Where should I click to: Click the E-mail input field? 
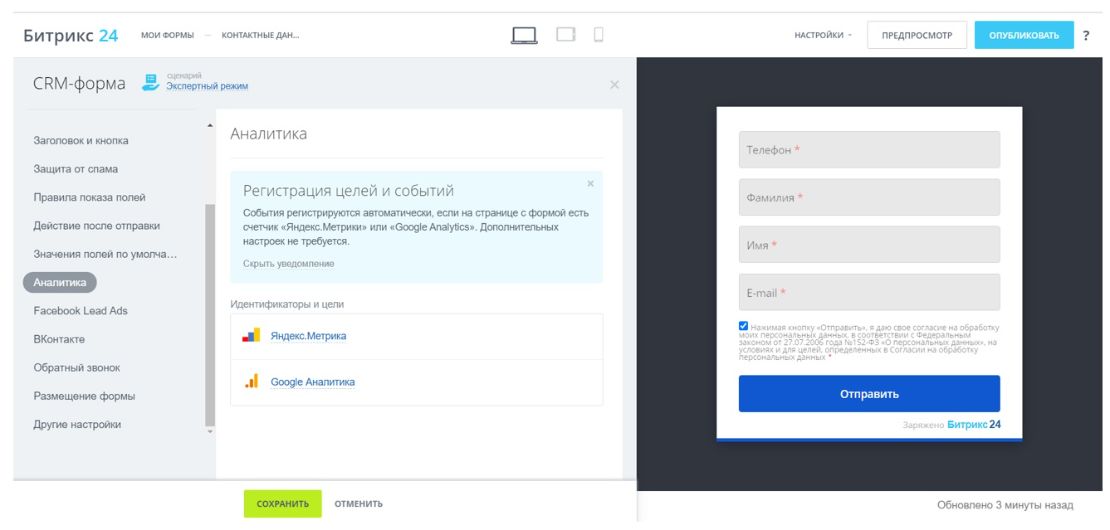[869, 292]
